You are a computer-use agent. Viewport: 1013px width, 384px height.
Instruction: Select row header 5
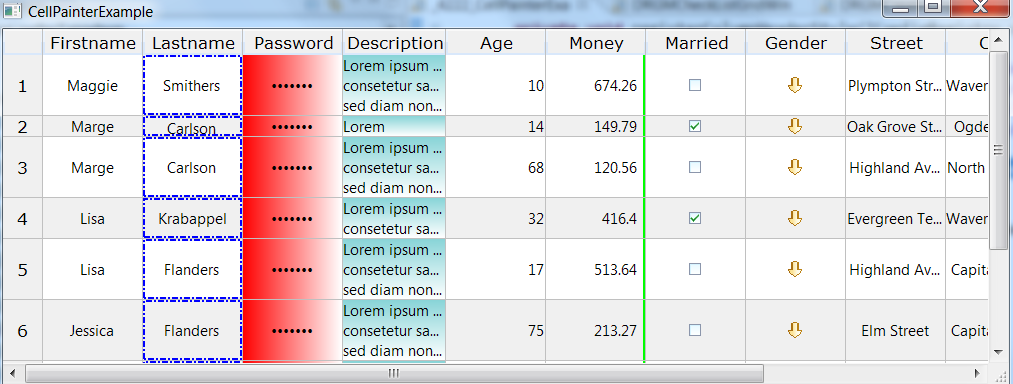(23, 270)
